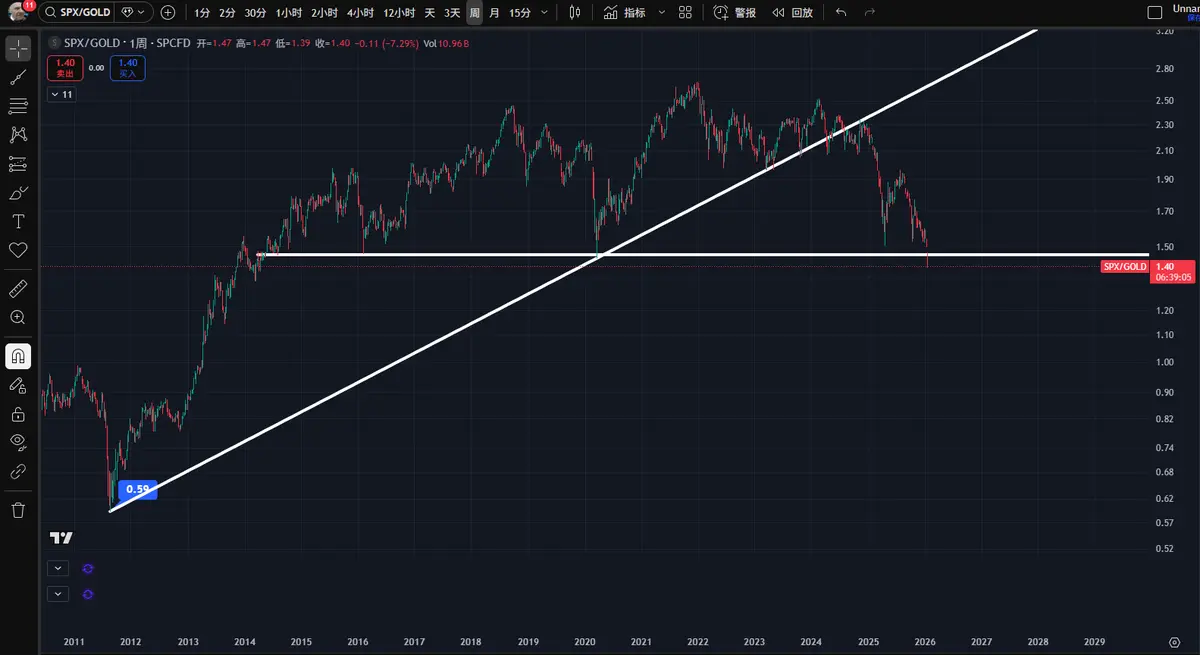Open the 指标 indicators dialog
The height and width of the screenshot is (655, 1200).
click(x=625, y=13)
